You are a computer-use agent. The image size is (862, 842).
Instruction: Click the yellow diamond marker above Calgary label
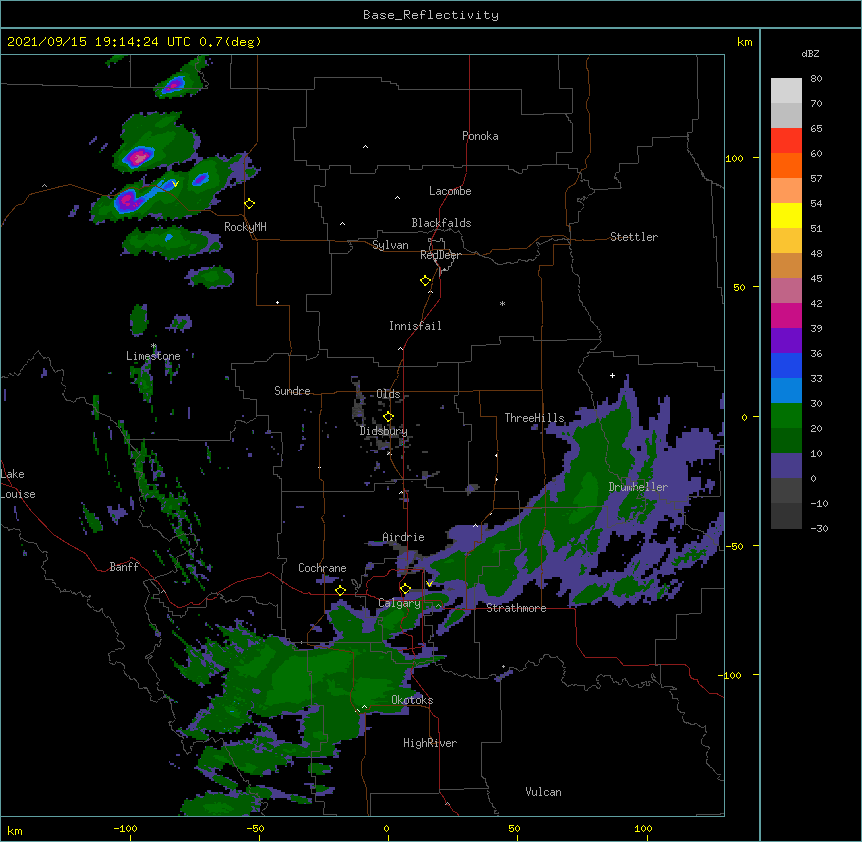tap(405, 589)
